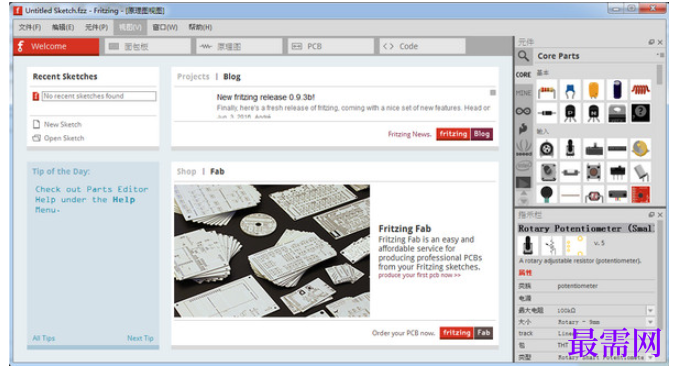Select the mystery part question-mark icon
This screenshot has height=374, width=680.
(641, 113)
